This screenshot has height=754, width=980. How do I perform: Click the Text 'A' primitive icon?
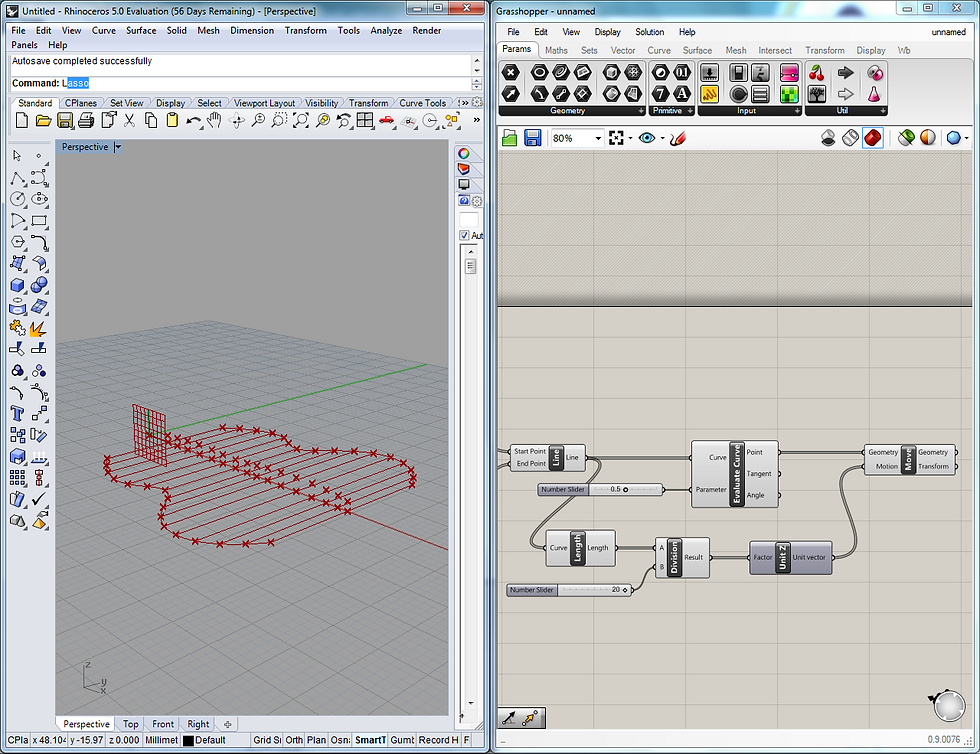pyautogui.click(x=682, y=94)
